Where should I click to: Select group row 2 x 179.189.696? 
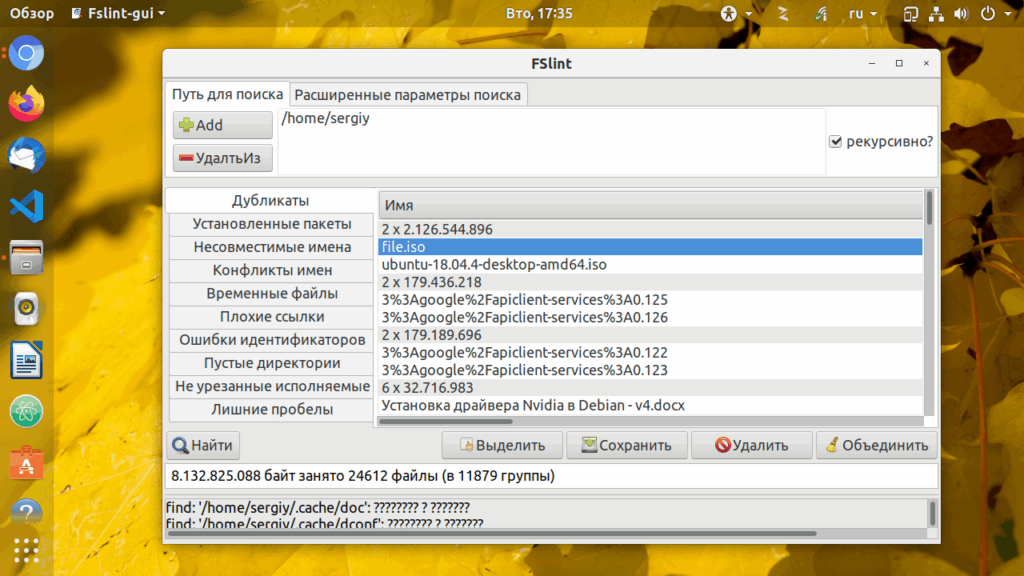pos(650,335)
